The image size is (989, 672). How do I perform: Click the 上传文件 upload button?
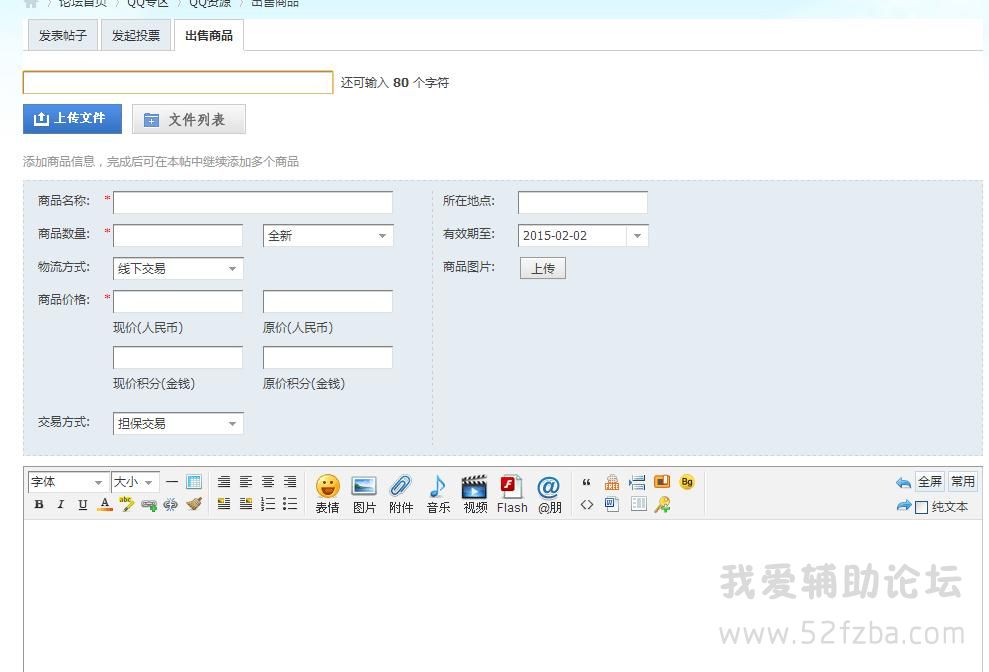(73, 119)
